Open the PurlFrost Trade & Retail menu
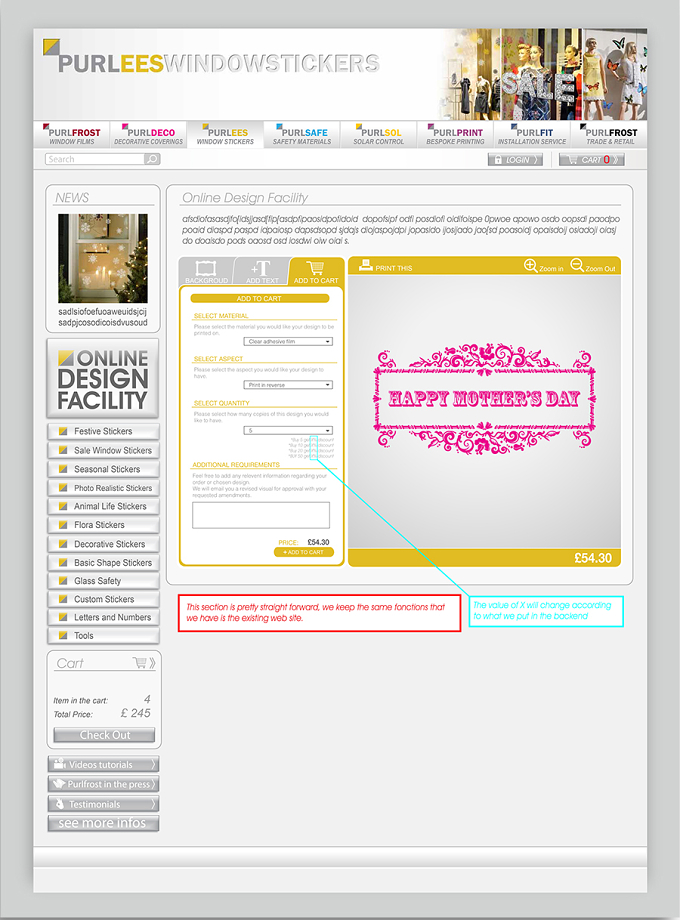680x920 pixels. [610, 135]
